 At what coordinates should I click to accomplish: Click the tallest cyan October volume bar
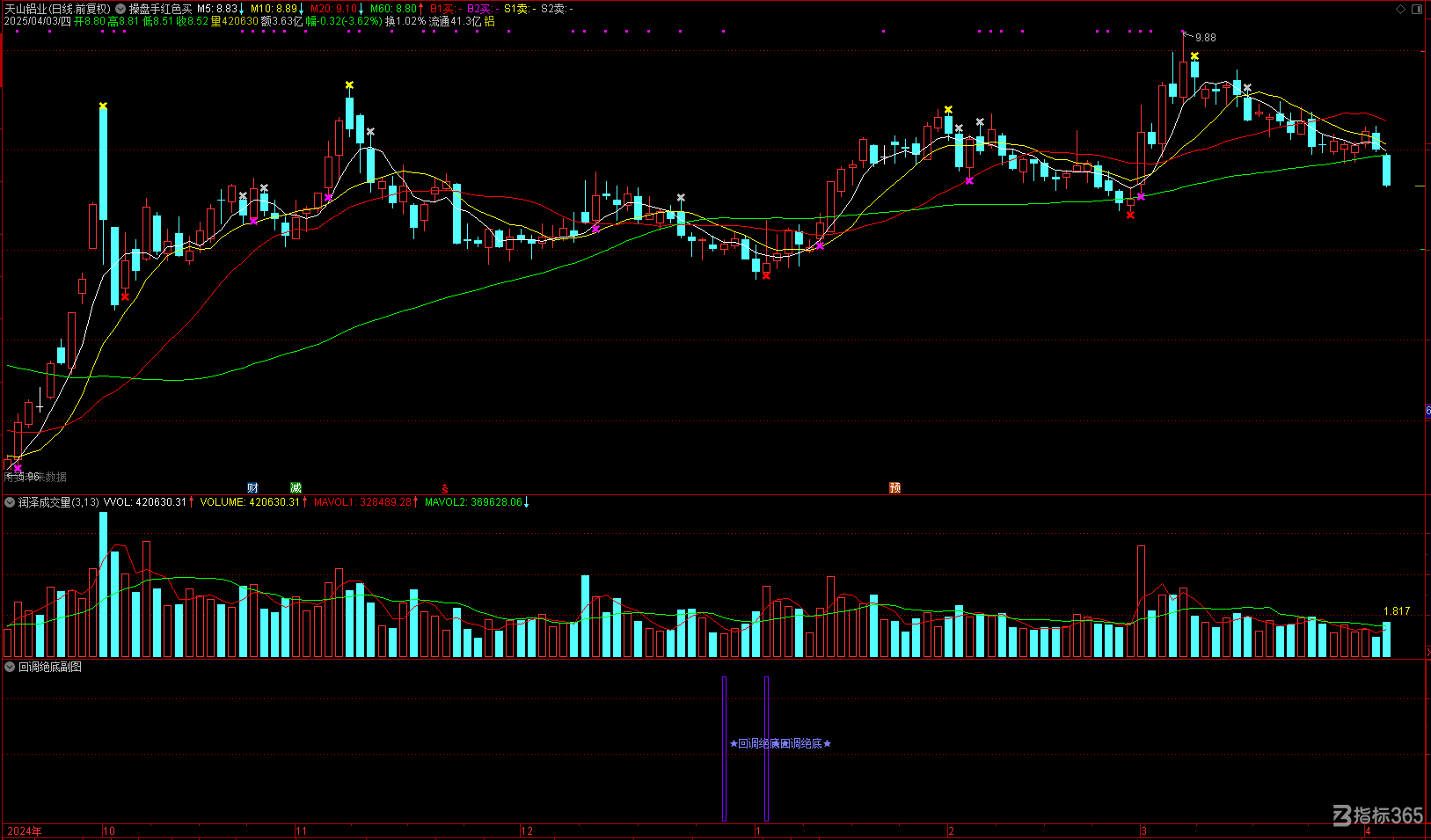point(103,584)
